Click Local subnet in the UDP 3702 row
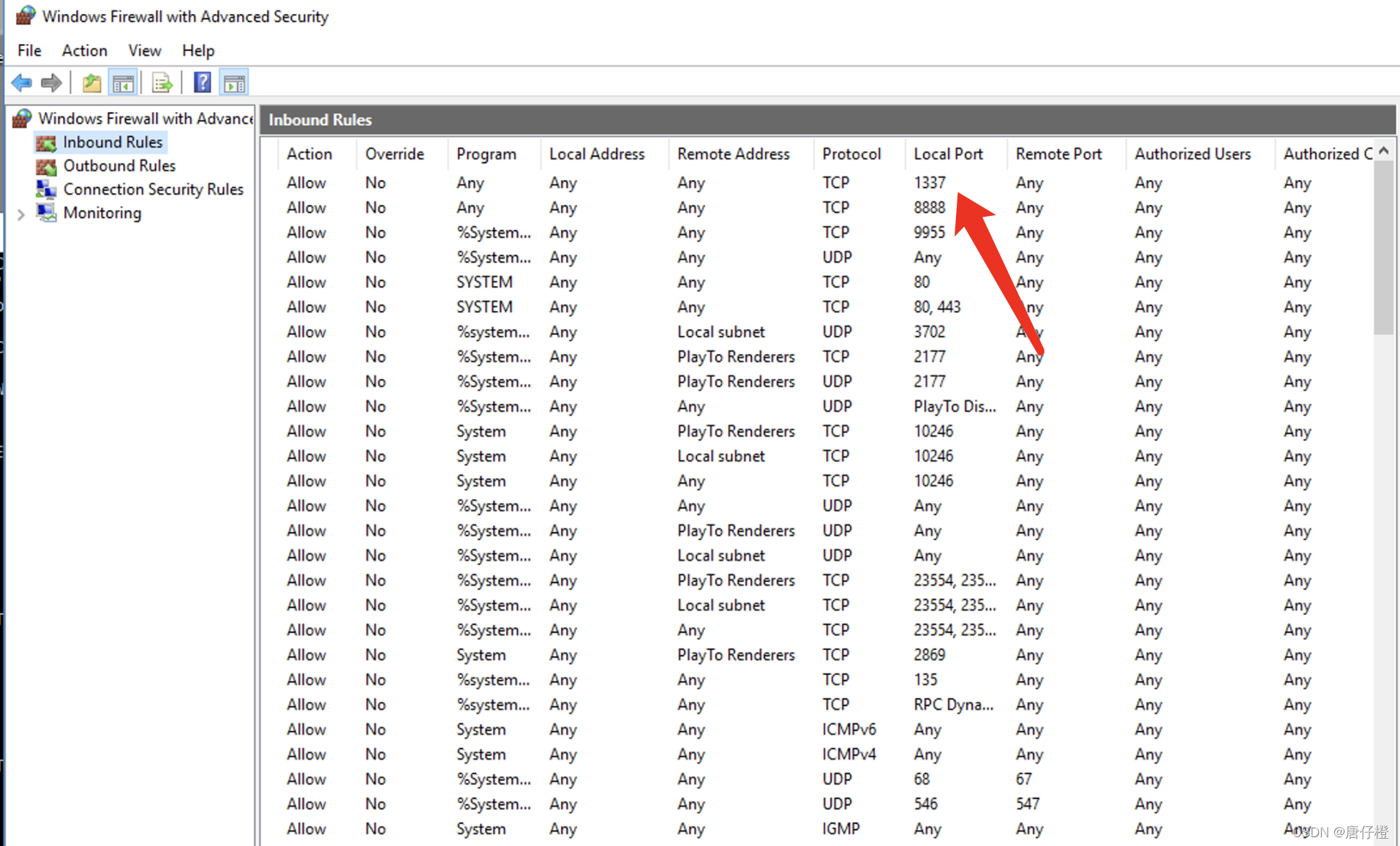 click(721, 332)
